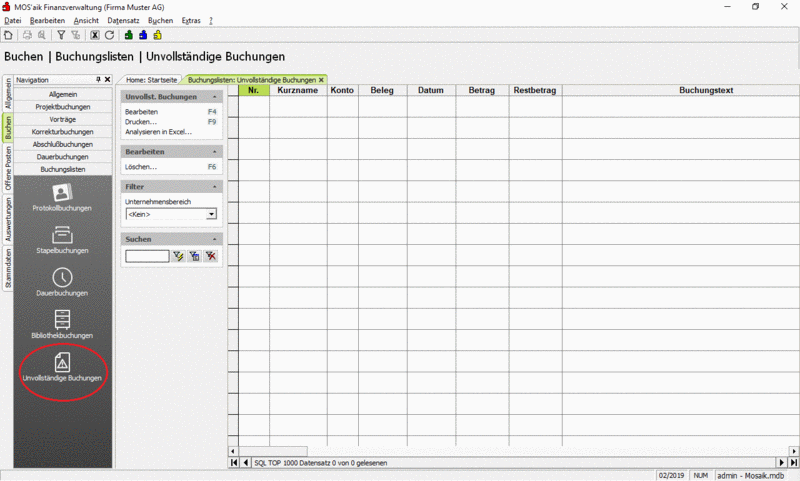
Task: Select the vertical Auswertungen side tab
Action: pos(8,219)
